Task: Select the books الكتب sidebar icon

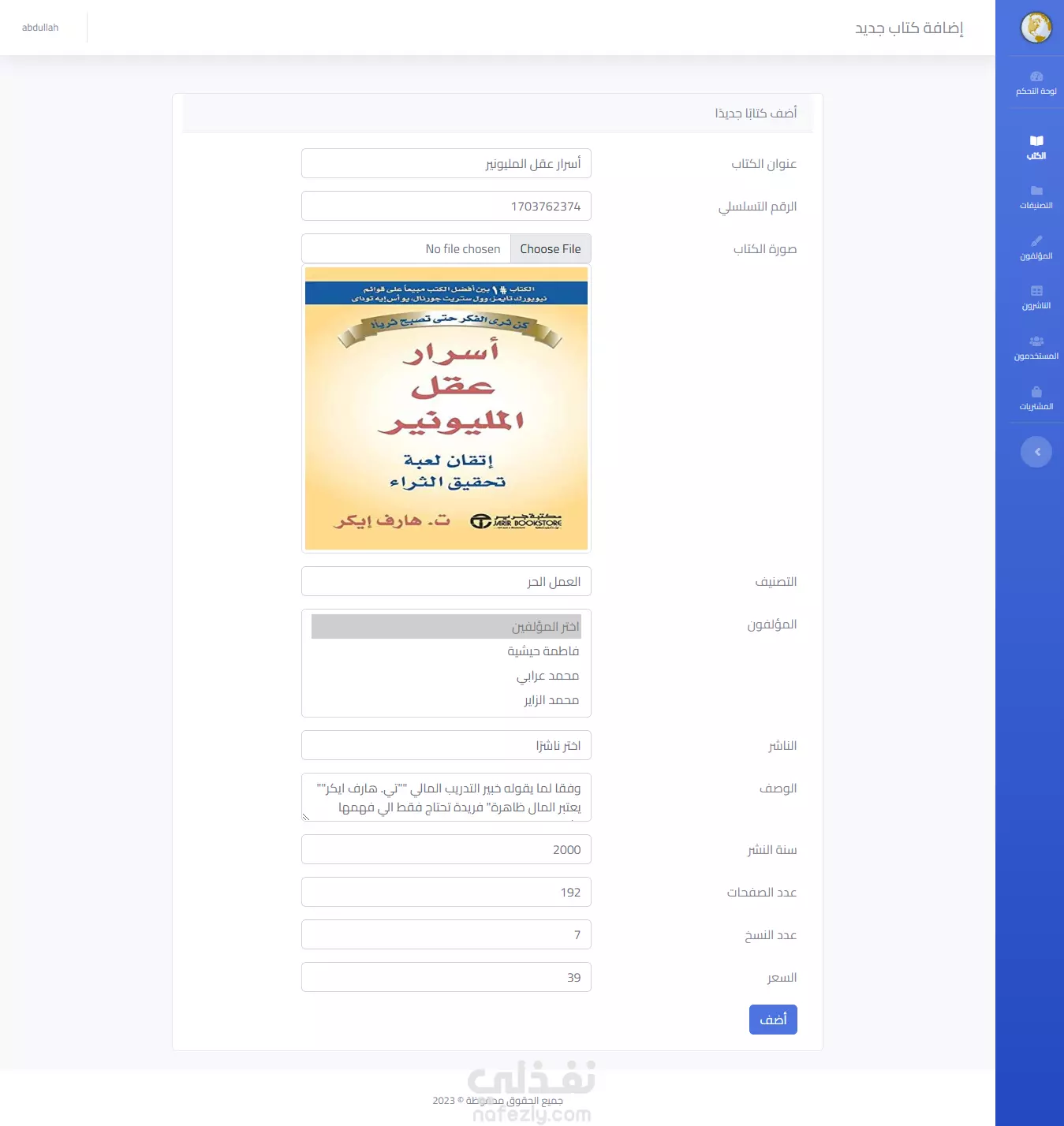Action: point(1036,140)
